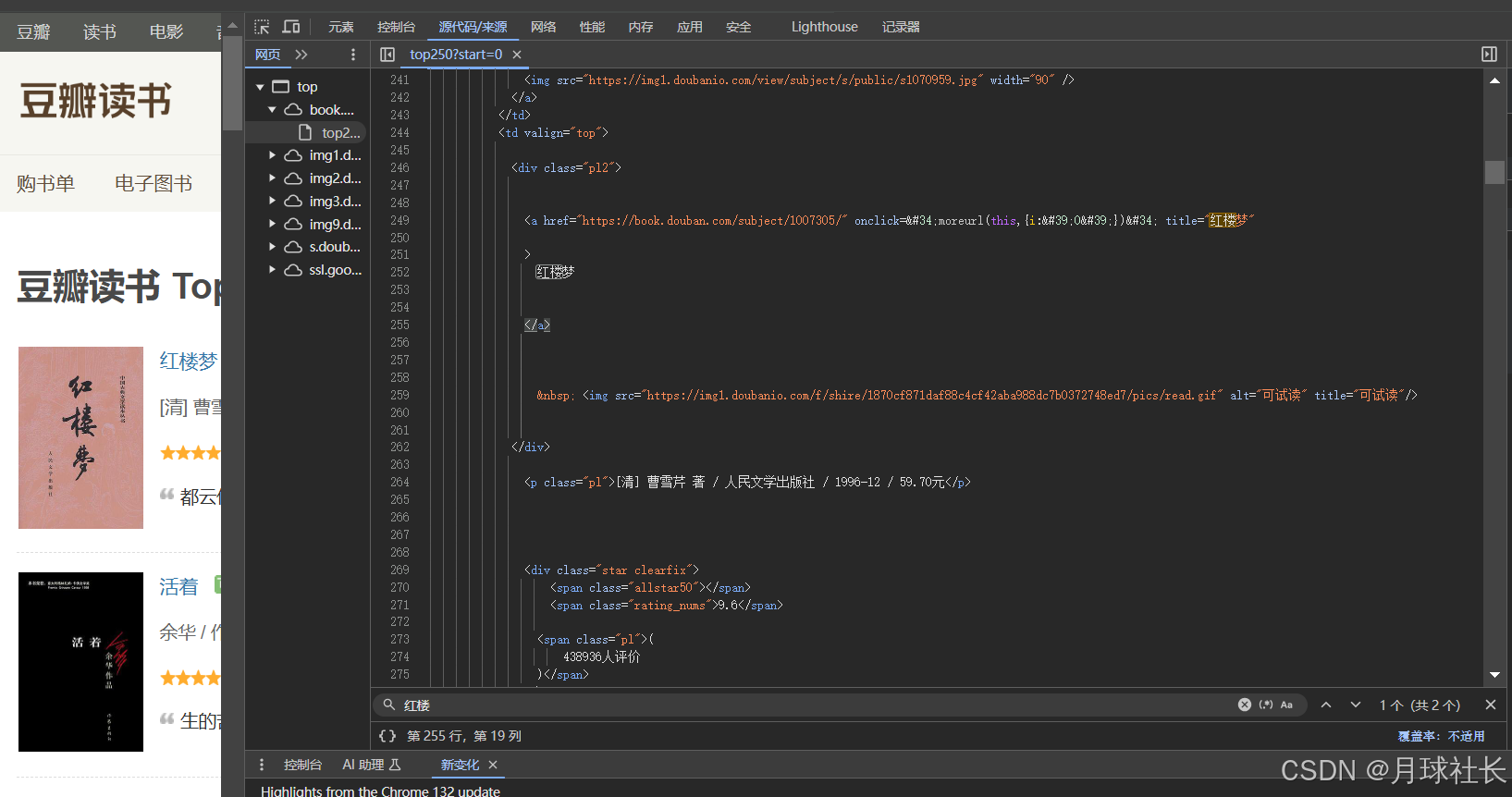
Task: Open the 应用 panel tab
Action: point(690,27)
